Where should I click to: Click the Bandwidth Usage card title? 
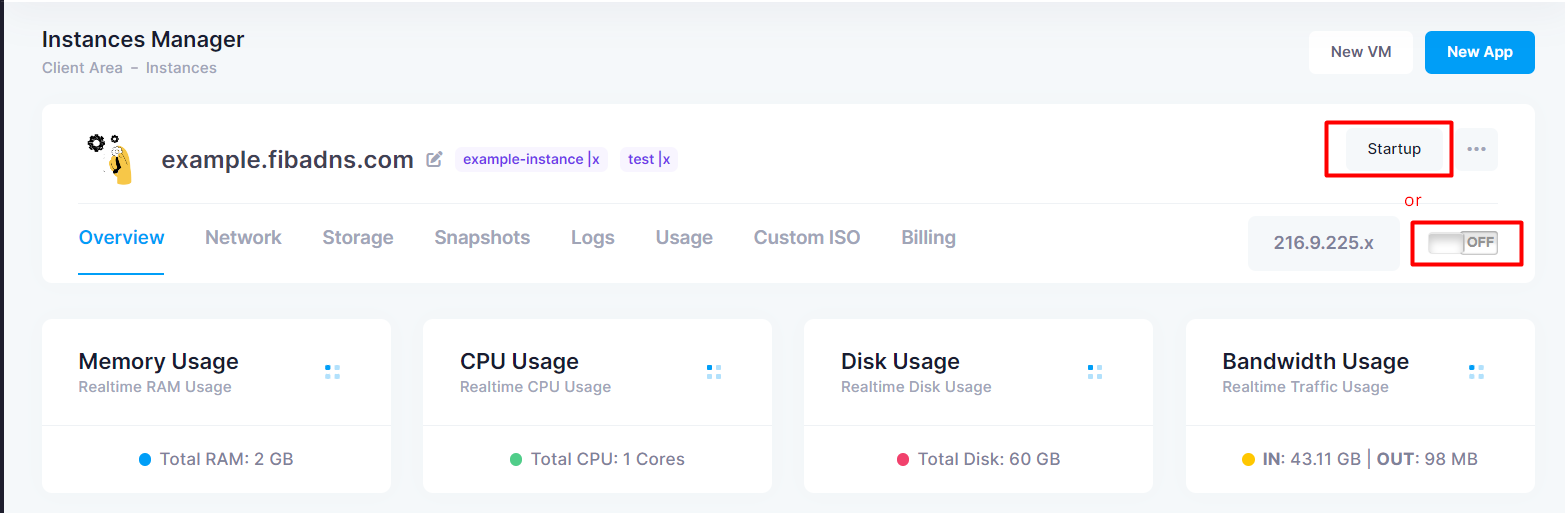[x=1315, y=361]
